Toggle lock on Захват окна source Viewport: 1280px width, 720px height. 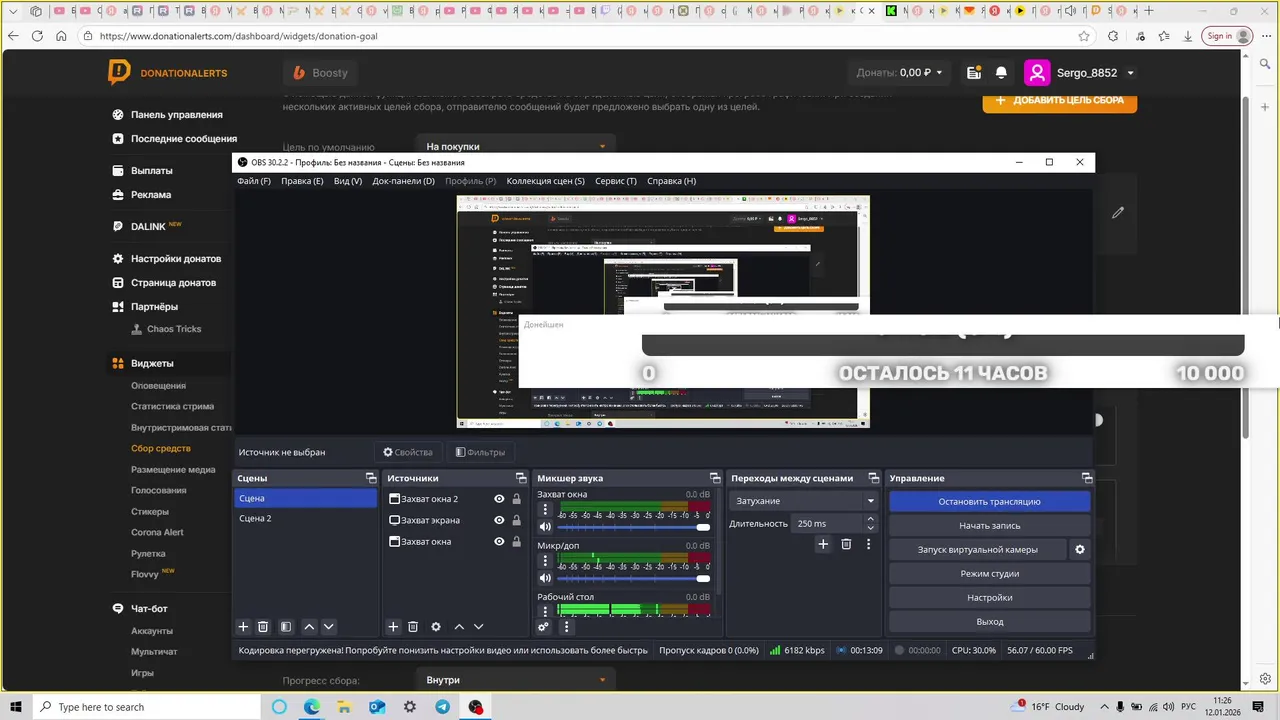(x=516, y=541)
